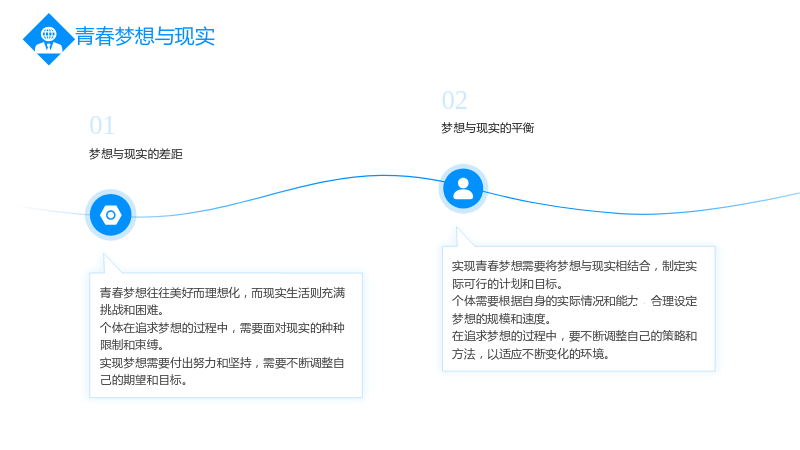Screen dimensions: 800x450
Task: Click the blue diamond shape behind the logo
Action: [49, 39]
